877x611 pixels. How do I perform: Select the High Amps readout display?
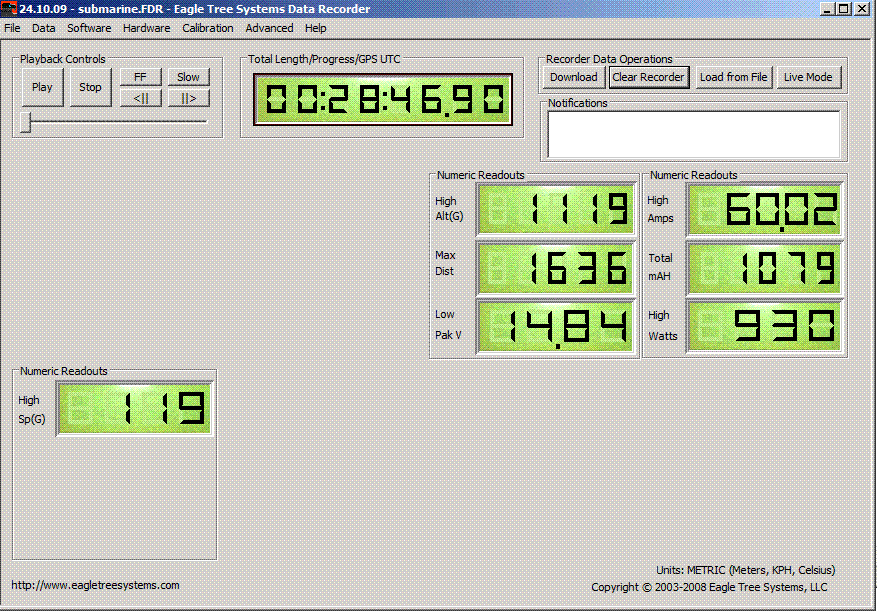765,209
